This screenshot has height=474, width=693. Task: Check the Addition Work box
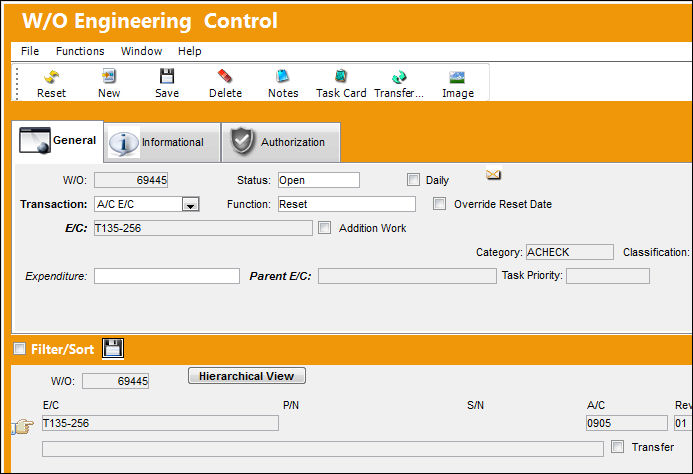pos(324,227)
